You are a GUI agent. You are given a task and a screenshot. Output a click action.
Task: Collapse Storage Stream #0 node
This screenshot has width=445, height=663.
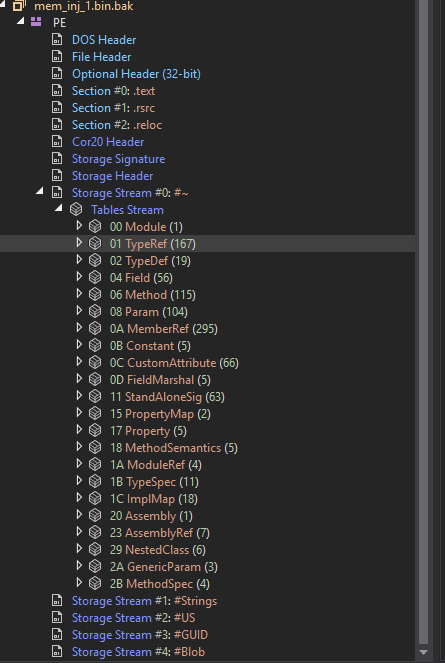point(40,191)
